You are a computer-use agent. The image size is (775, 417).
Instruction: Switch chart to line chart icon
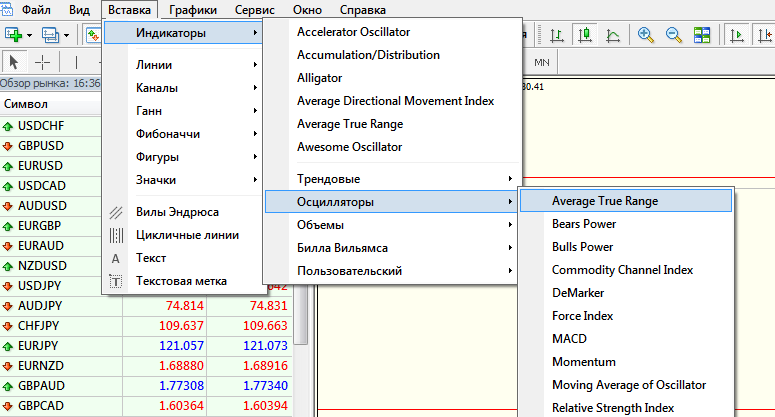pyautogui.click(x=613, y=35)
